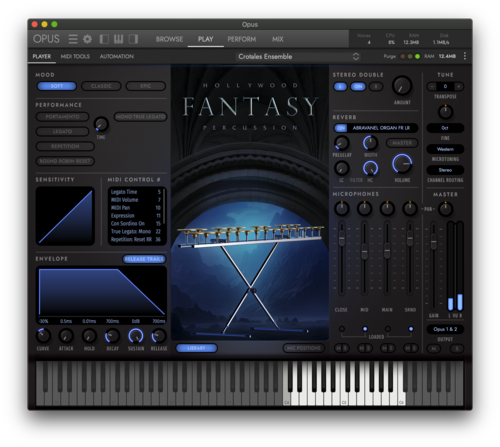This screenshot has height=447, width=500.
Task: Open the Abravanel Organ reverb preset dropdown
Action: pyautogui.click(x=382, y=128)
